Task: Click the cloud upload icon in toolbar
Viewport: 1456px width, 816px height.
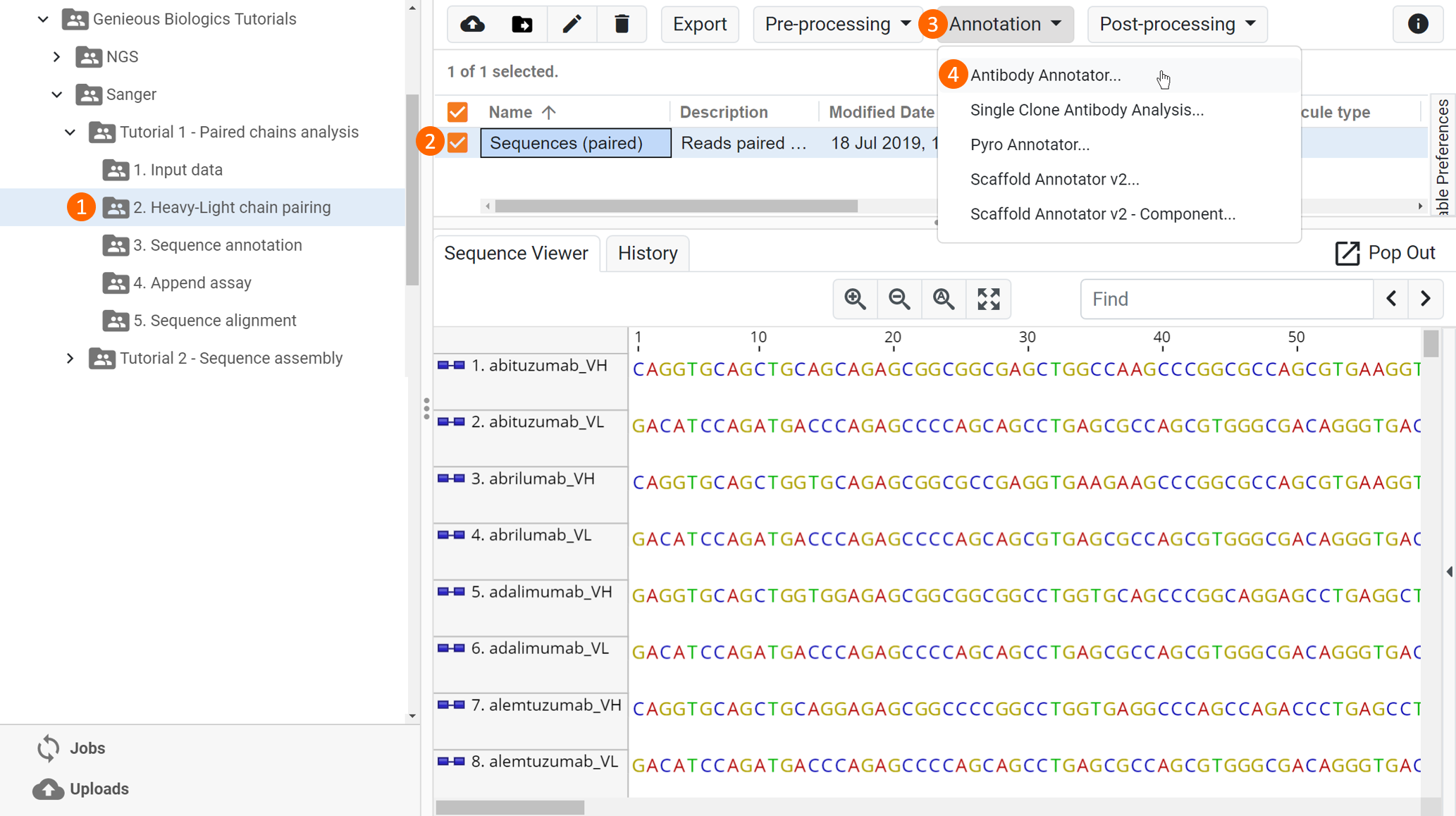Action: click(472, 25)
